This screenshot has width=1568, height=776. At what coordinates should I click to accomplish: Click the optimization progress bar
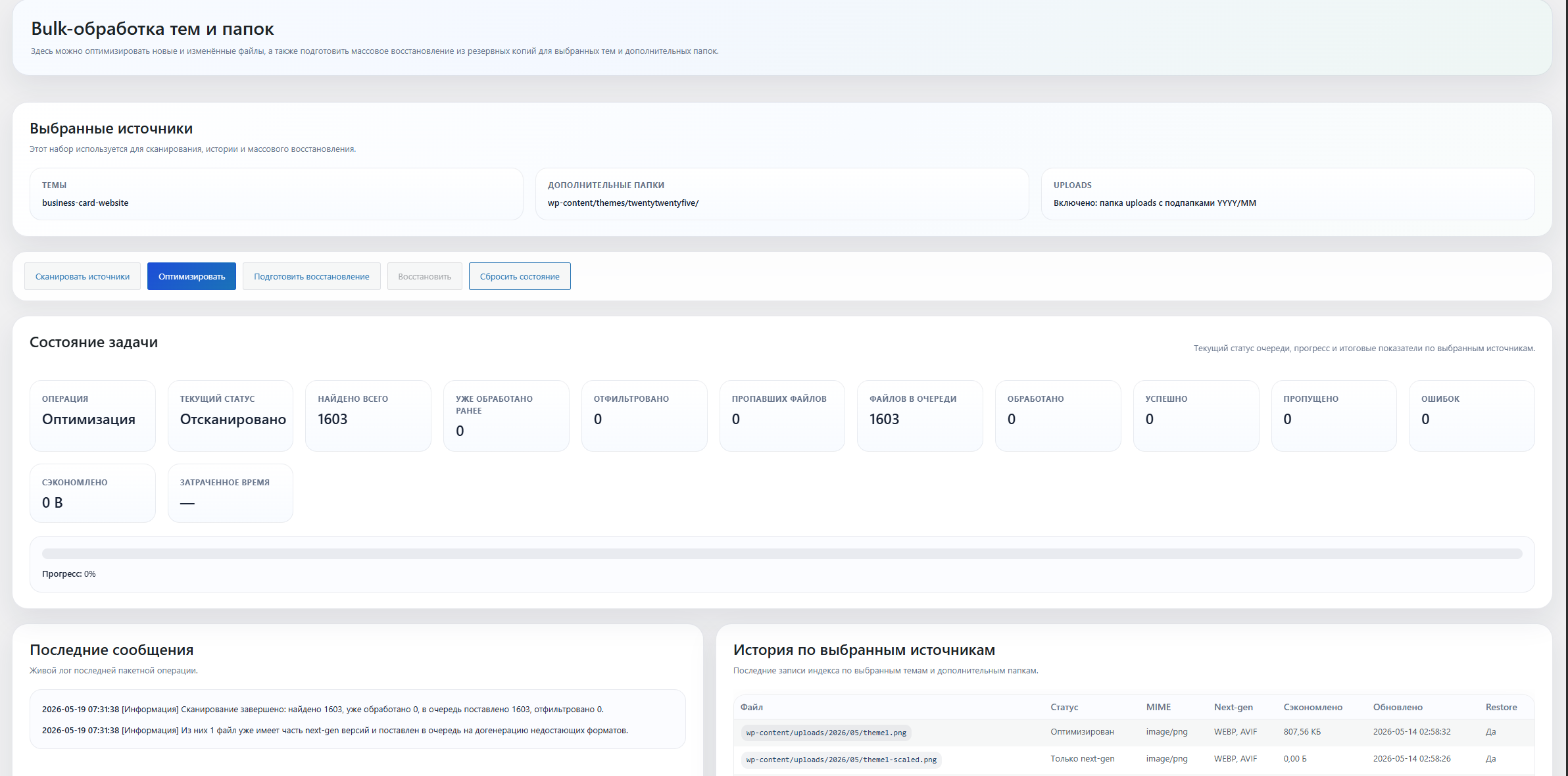pos(782,554)
